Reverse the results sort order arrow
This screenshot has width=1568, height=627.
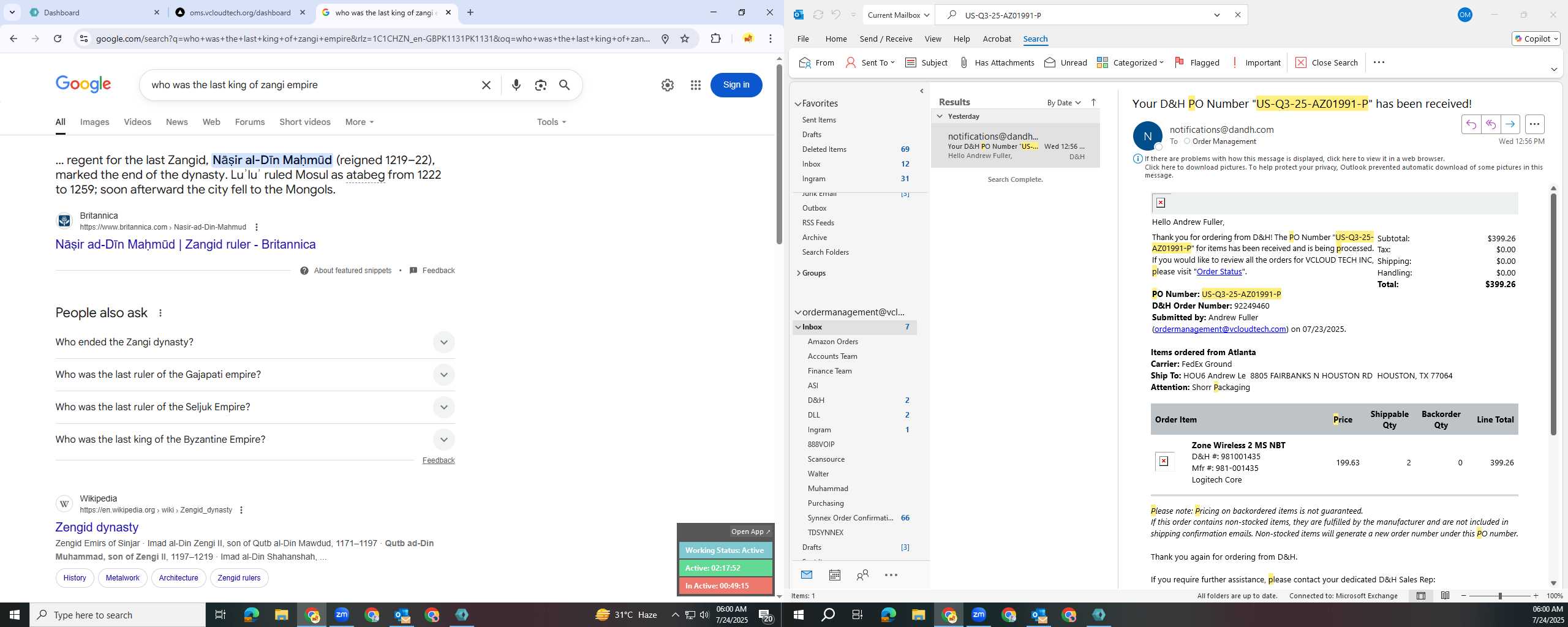click(1093, 102)
